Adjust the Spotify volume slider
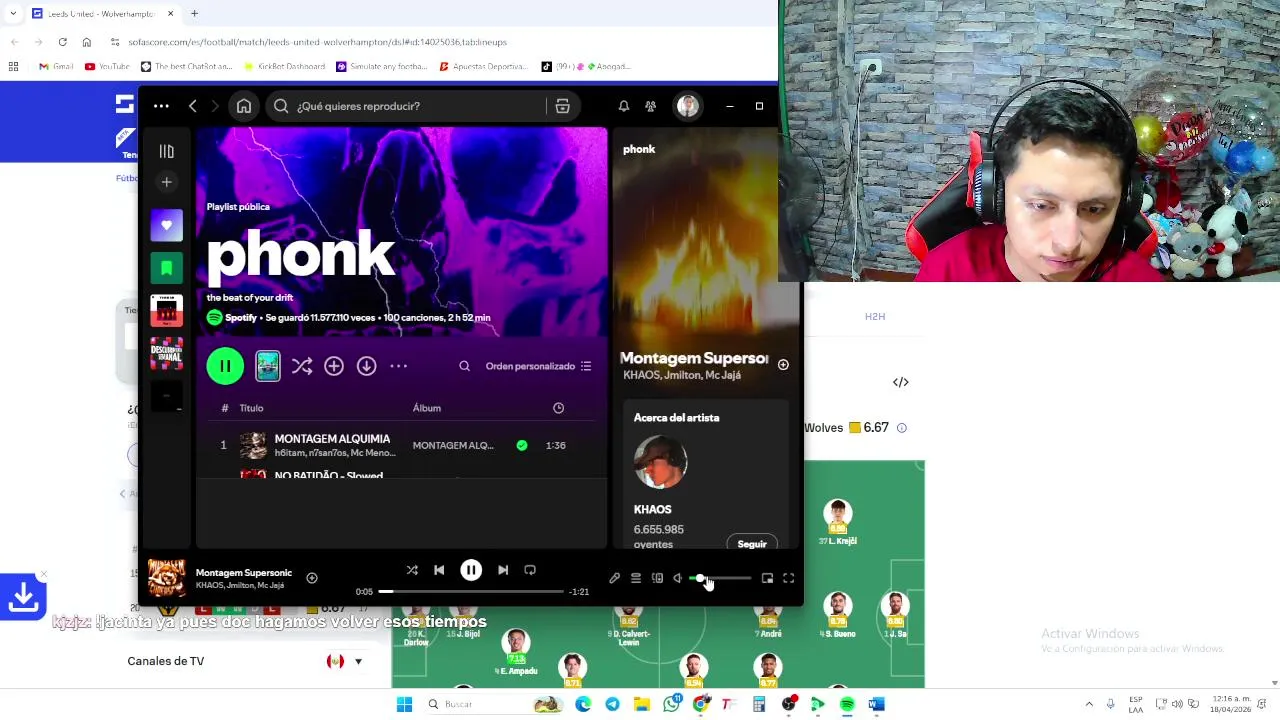This screenshot has height=720, width=1280. click(x=720, y=578)
